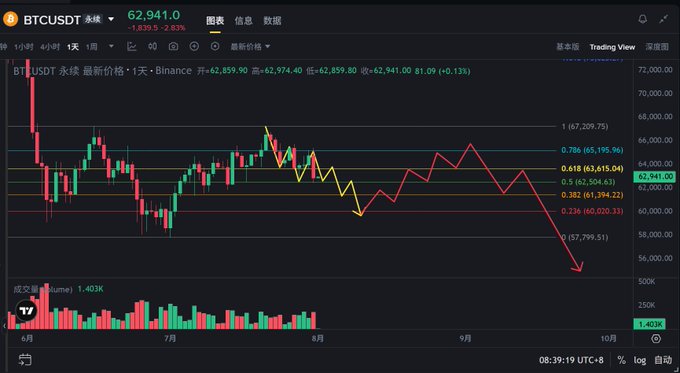Click the 8月 time axis label

pyautogui.click(x=318, y=338)
